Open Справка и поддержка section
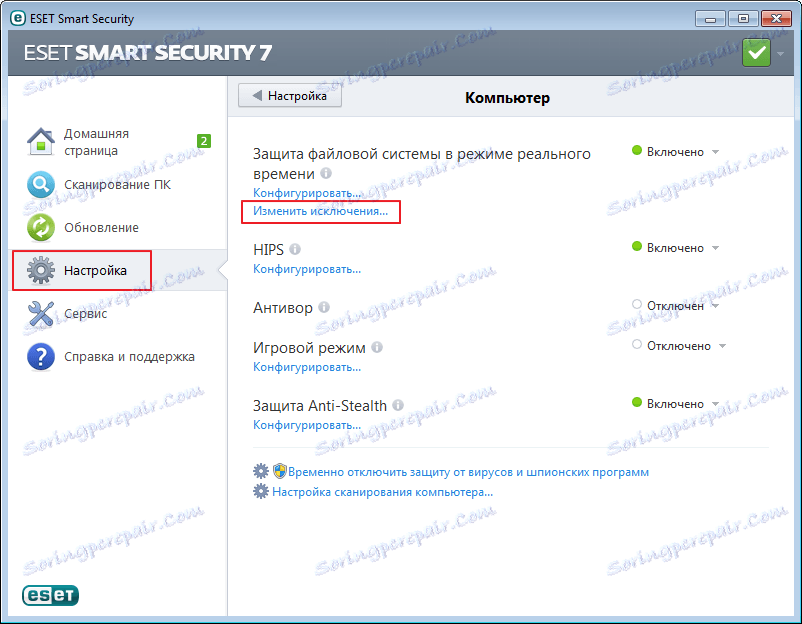Viewport: 802px width, 624px height. [x=129, y=356]
